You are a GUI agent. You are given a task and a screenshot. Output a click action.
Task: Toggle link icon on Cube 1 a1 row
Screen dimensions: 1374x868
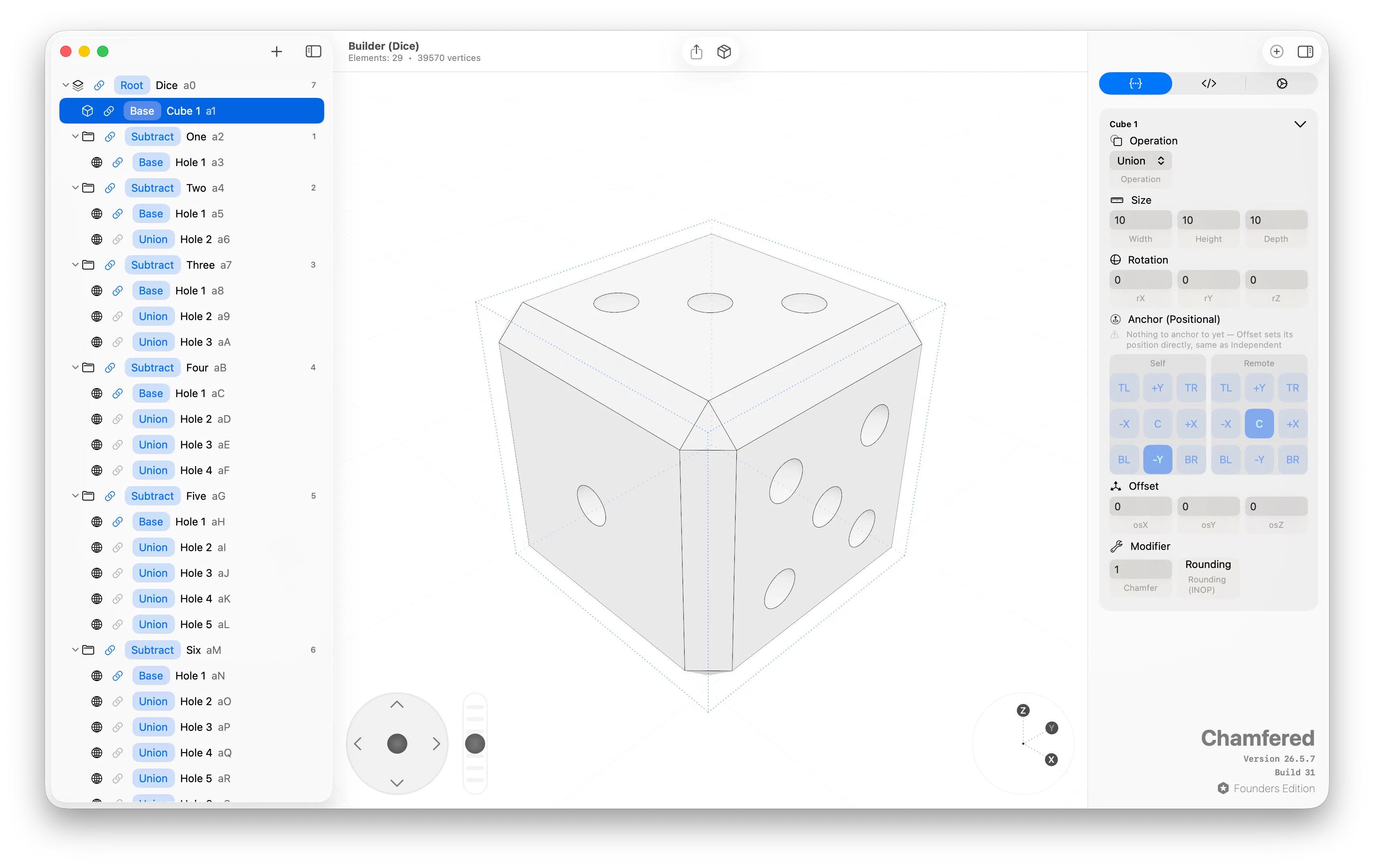(x=108, y=111)
